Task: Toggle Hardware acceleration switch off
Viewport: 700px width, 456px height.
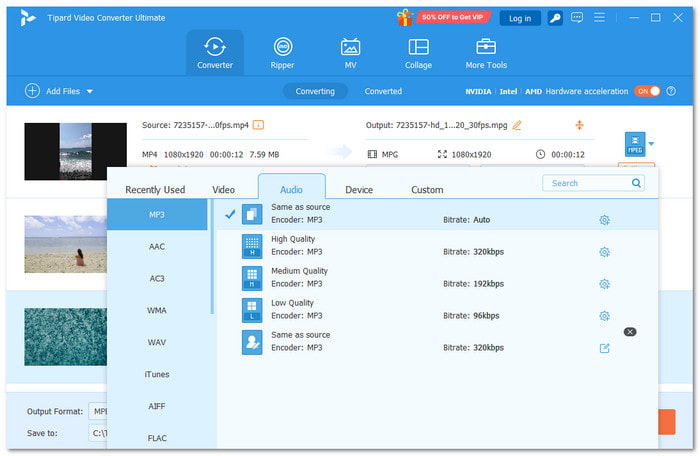Action: coord(646,91)
